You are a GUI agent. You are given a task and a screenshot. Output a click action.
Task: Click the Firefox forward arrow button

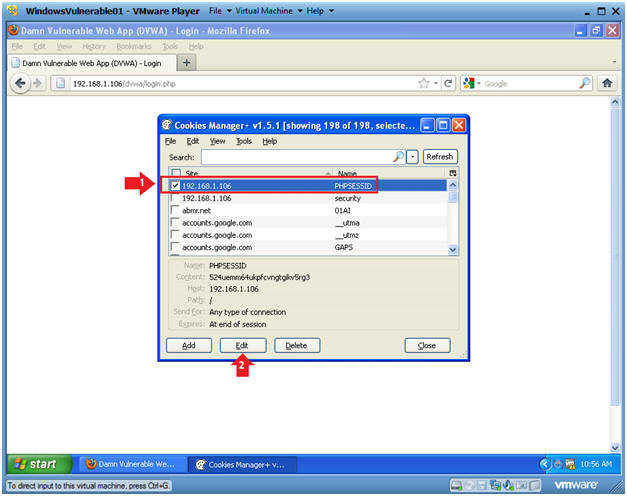pyautogui.click(x=38, y=83)
